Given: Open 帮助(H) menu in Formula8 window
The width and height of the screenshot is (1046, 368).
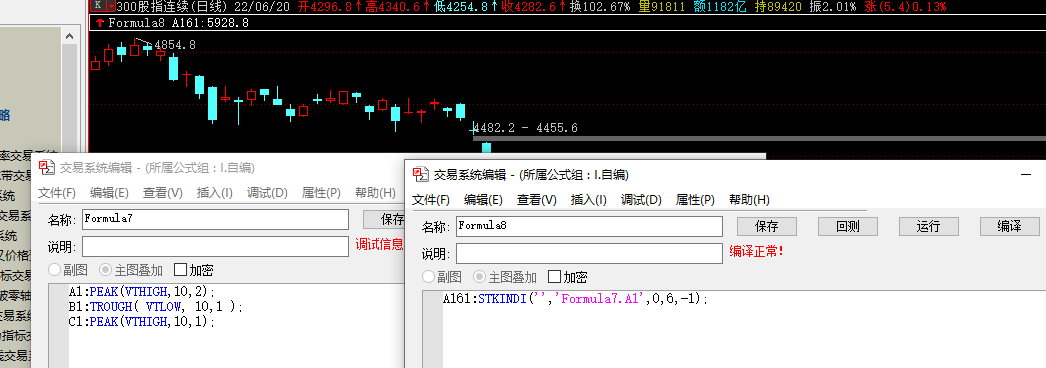Looking at the screenshot, I should 749,200.
